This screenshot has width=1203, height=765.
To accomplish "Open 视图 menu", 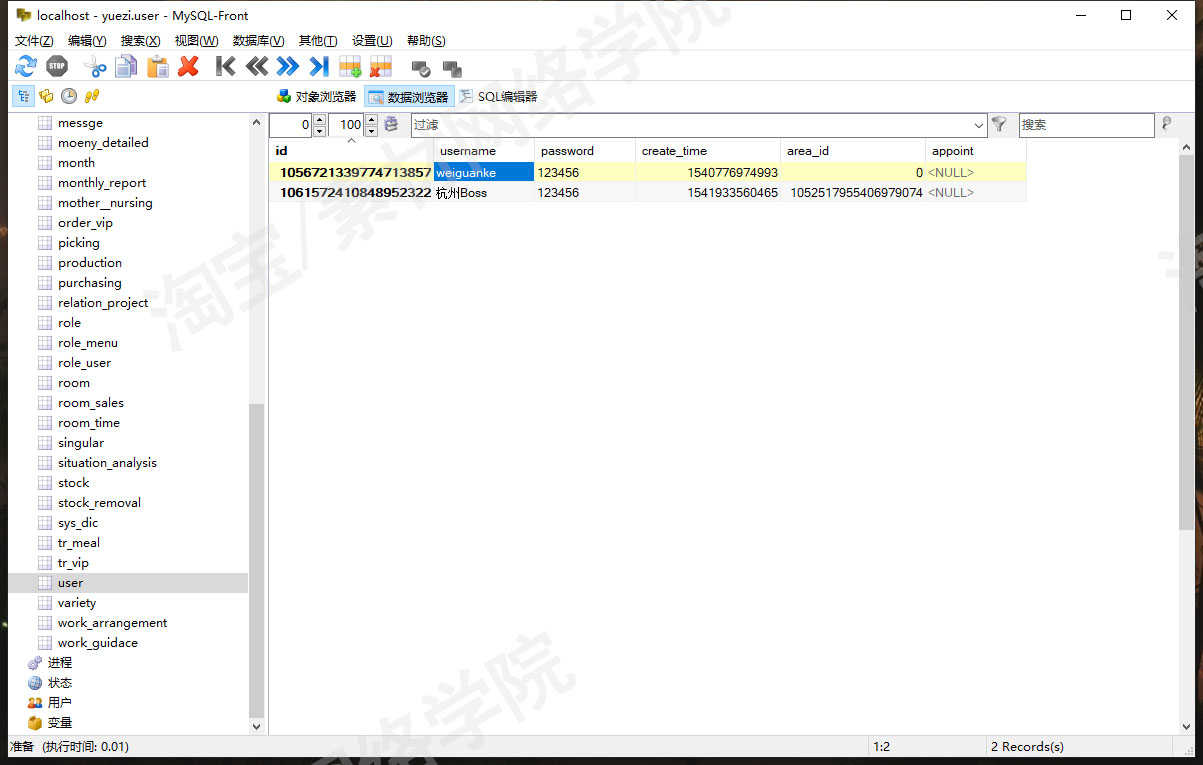I will click(x=196, y=40).
